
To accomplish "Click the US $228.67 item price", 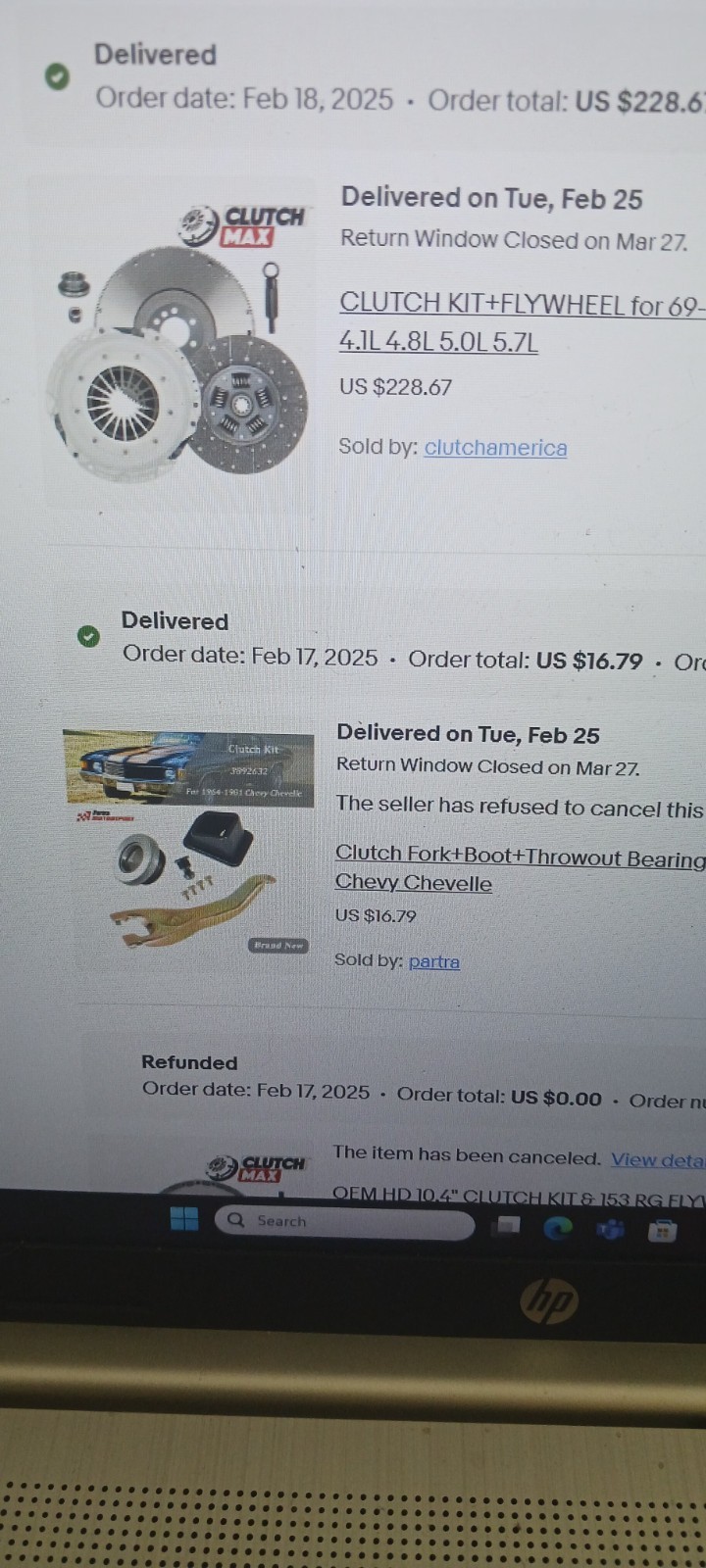I will point(395,387).
